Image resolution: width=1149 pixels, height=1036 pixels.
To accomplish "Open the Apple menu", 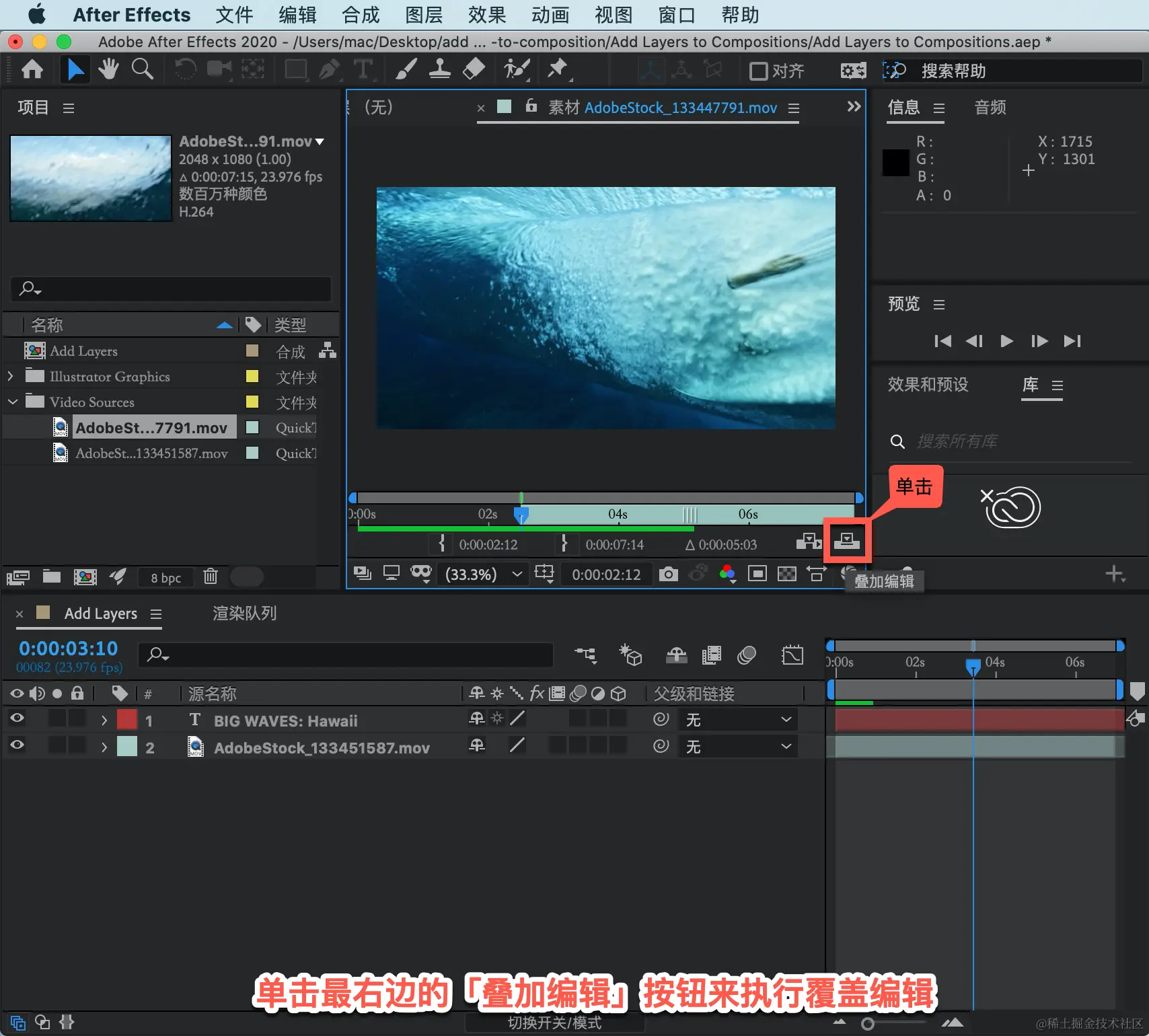I will tap(37, 14).
